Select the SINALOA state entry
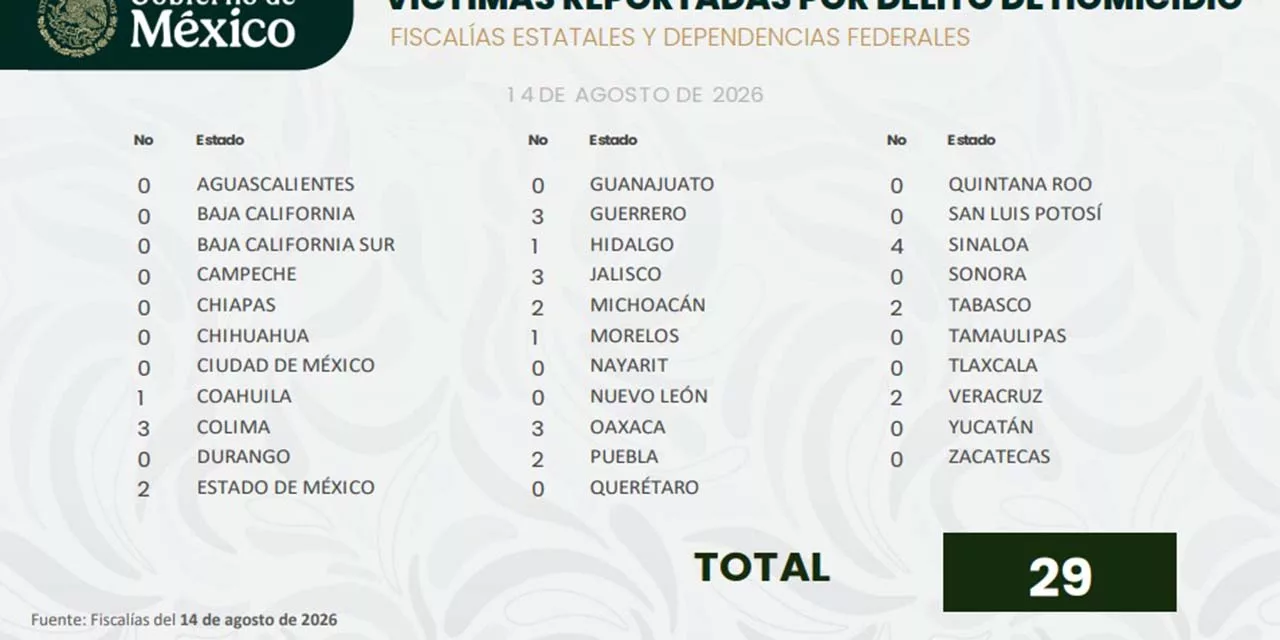This screenshot has height=640, width=1280. 988,244
